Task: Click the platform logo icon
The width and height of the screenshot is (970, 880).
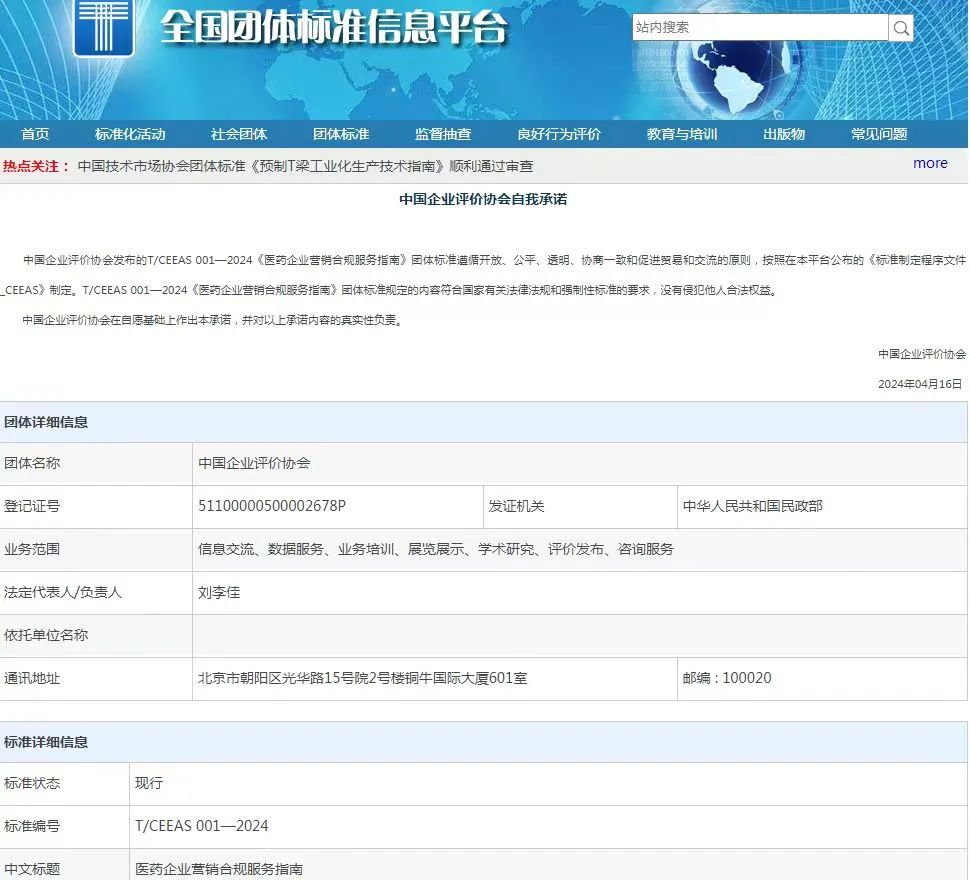Action: pyautogui.click(x=103, y=27)
